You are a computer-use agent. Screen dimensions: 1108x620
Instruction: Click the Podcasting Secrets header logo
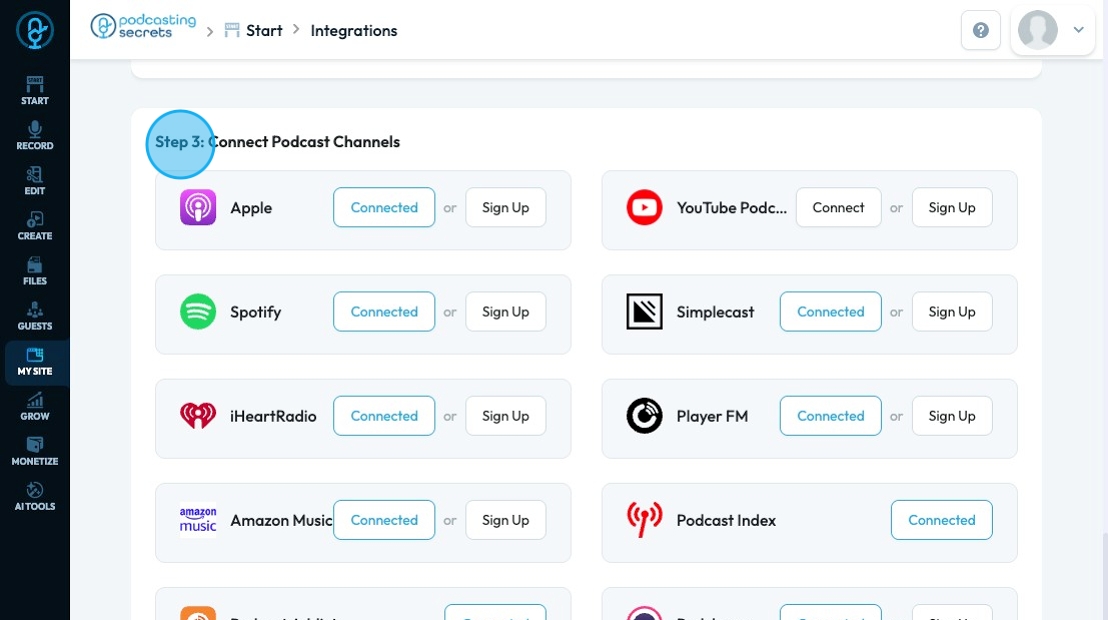point(143,27)
